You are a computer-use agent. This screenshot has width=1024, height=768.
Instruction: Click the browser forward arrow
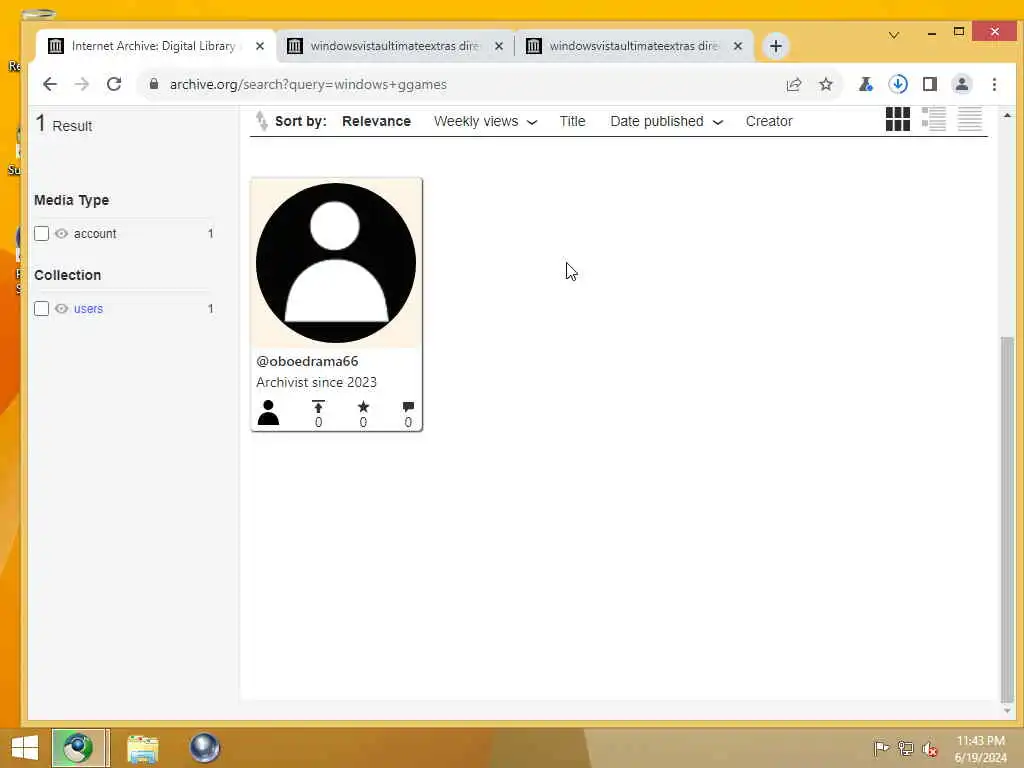(x=82, y=84)
